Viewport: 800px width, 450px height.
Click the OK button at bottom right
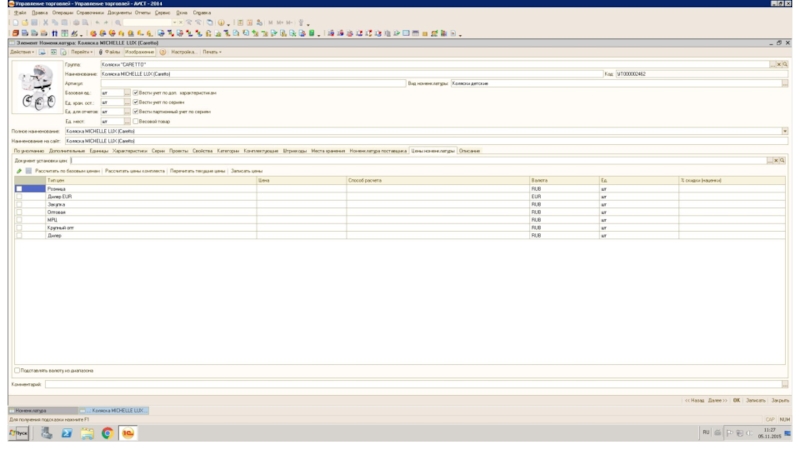point(736,399)
